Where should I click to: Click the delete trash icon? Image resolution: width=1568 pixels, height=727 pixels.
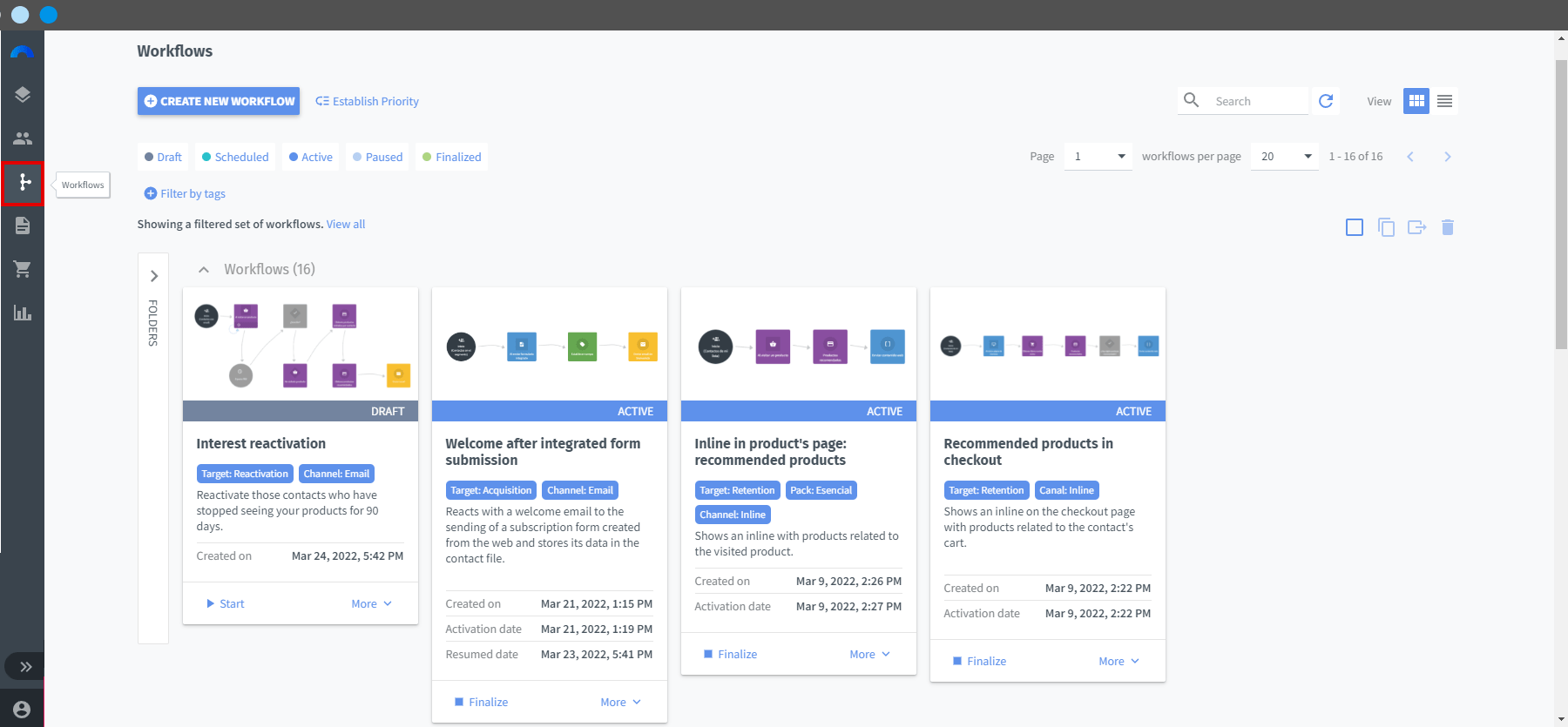click(x=1448, y=227)
